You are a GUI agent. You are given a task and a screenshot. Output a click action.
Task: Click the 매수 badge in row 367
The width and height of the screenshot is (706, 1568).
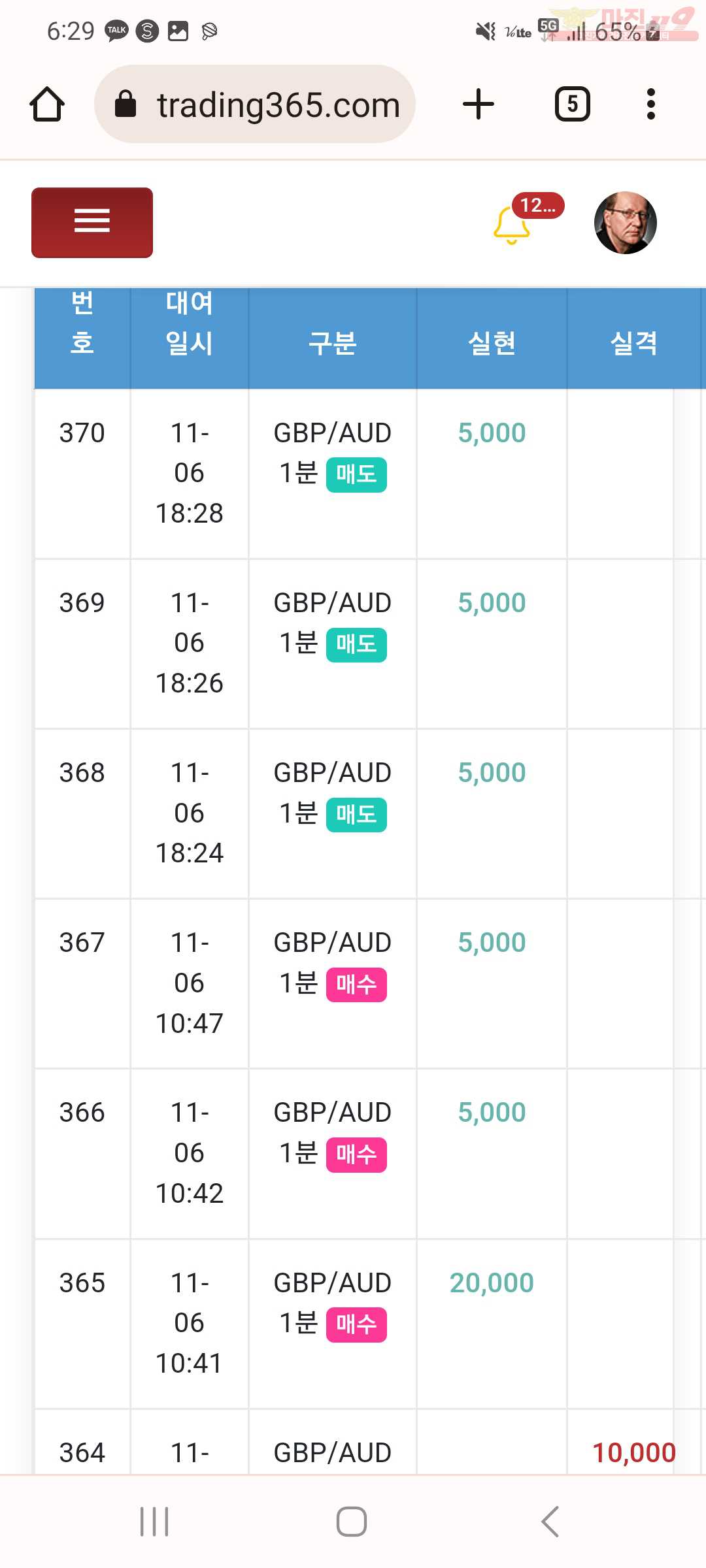[356, 985]
